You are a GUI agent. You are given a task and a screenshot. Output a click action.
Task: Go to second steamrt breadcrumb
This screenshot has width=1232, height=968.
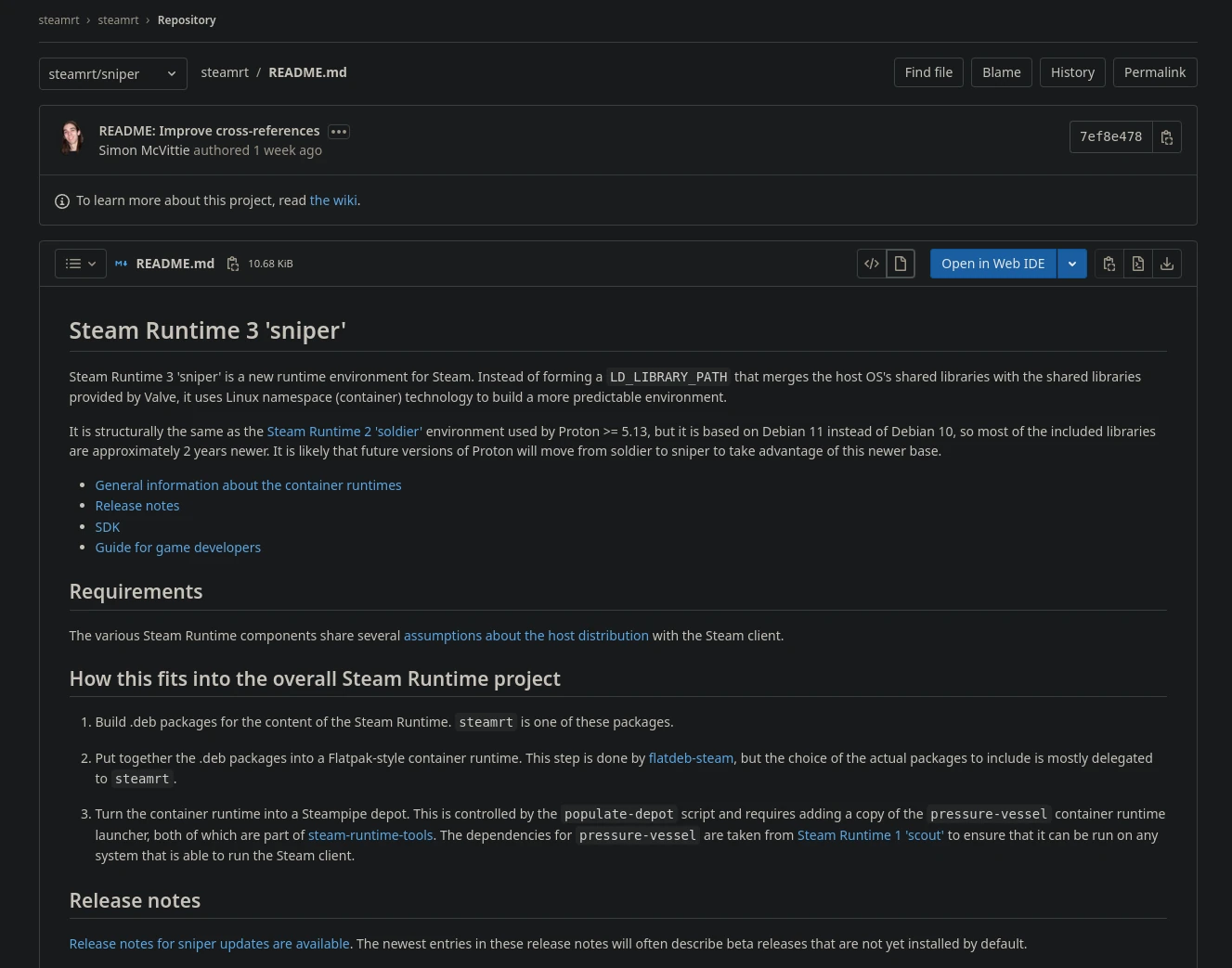[118, 20]
